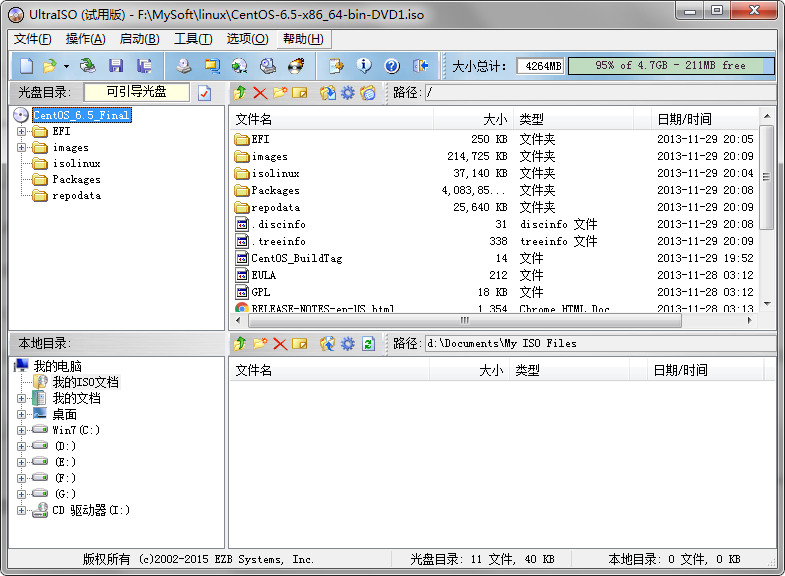785x576 pixels.
Task: Click Set boot file icon in disc pane
Action: [x=368, y=93]
